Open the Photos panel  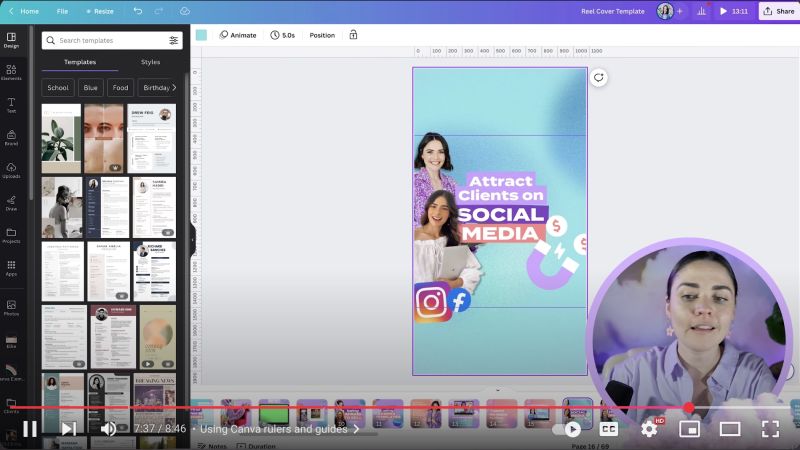[x=11, y=308]
